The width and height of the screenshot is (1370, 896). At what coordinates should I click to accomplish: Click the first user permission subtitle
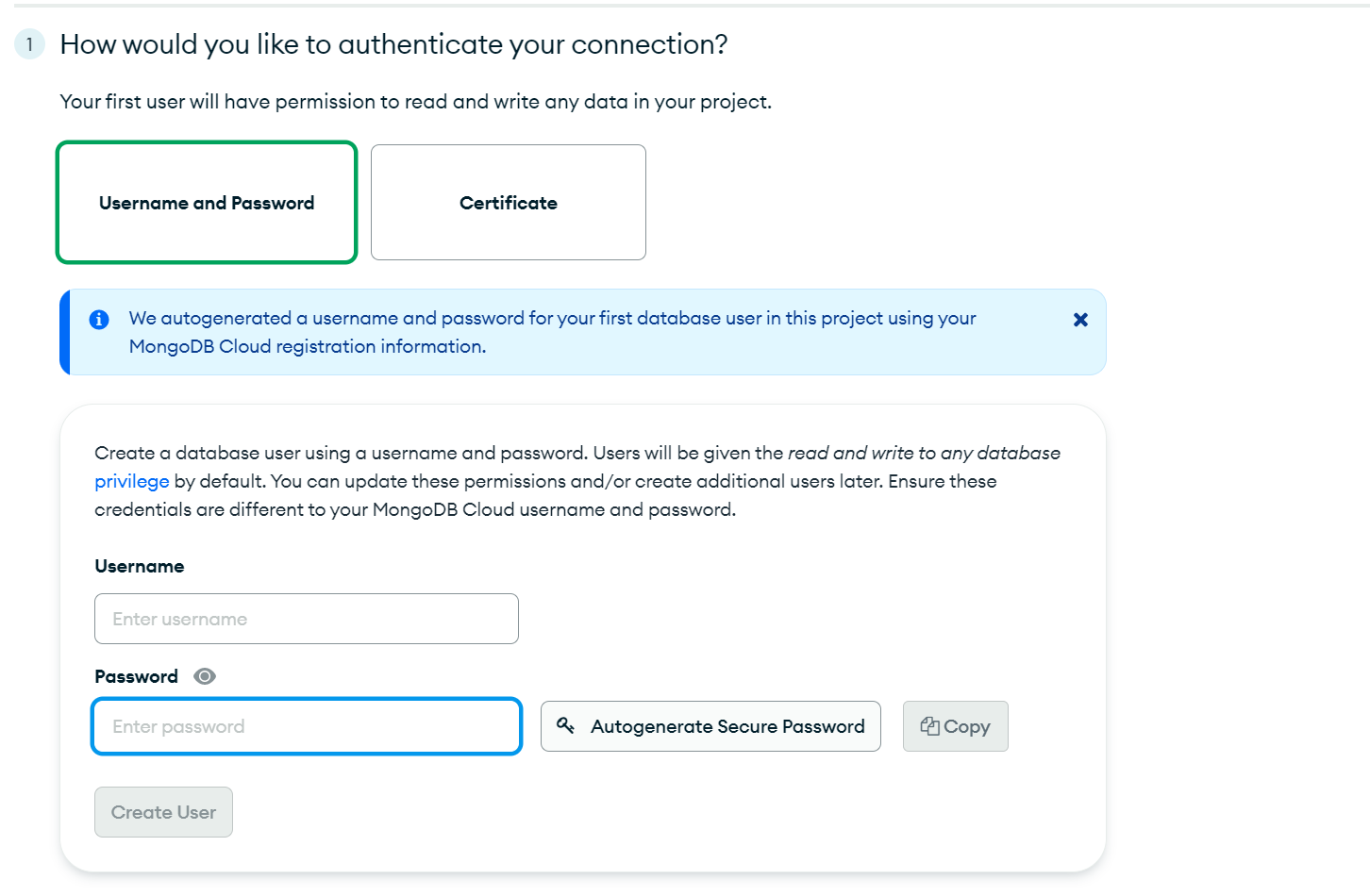pyautogui.click(x=415, y=102)
